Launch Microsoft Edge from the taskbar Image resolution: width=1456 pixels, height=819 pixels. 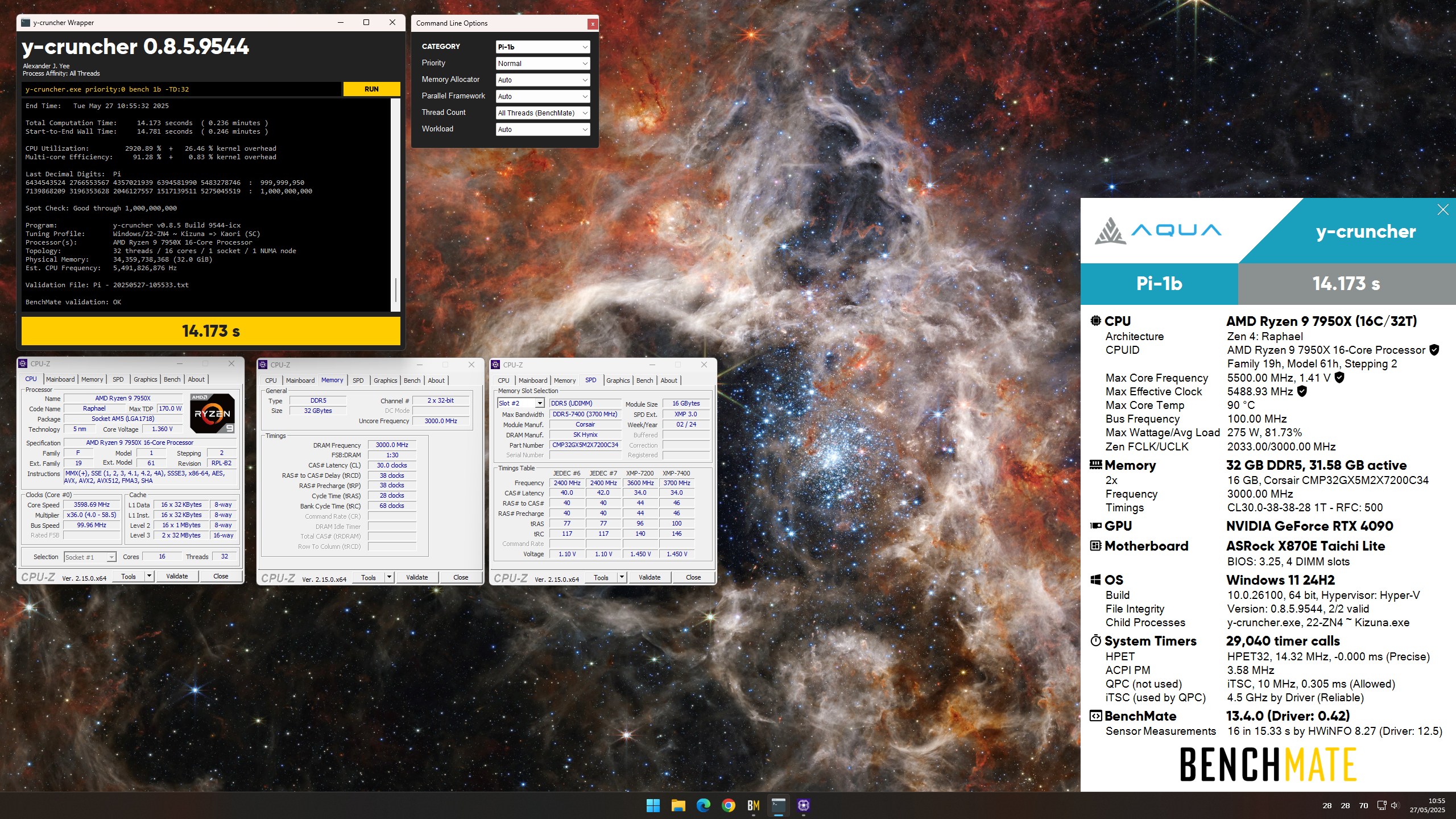point(703,805)
